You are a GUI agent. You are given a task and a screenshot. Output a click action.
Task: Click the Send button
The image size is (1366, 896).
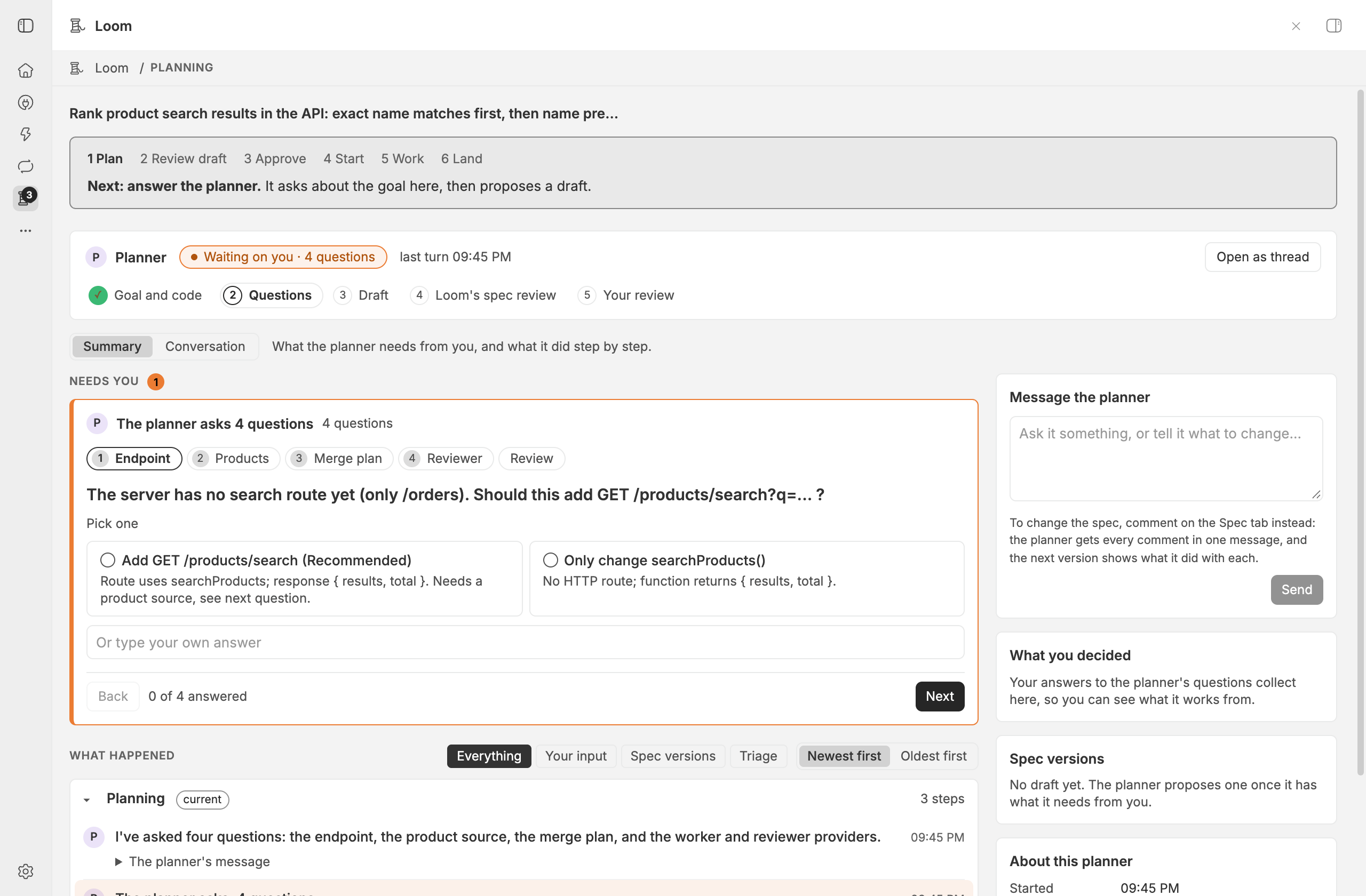[x=1297, y=589]
